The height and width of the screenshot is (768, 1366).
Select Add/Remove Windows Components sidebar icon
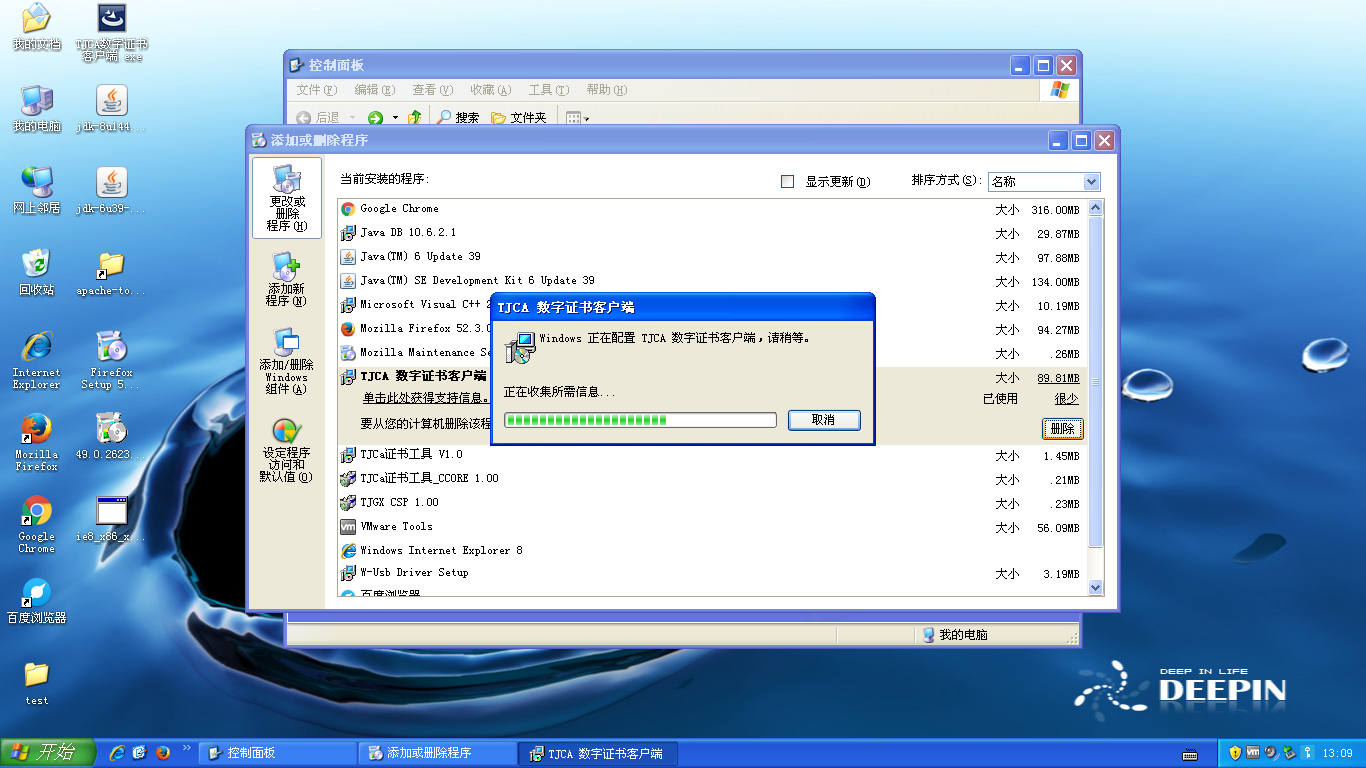tap(286, 360)
